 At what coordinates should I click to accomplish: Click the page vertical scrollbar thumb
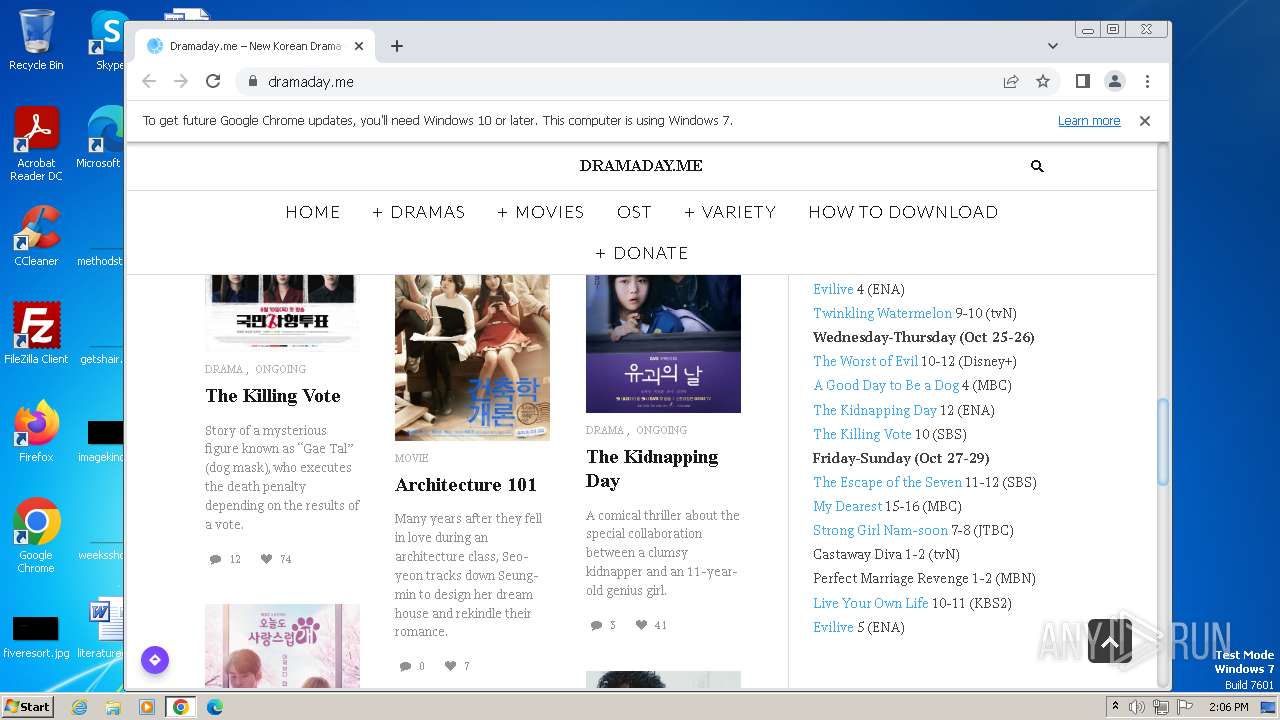(1163, 442)
